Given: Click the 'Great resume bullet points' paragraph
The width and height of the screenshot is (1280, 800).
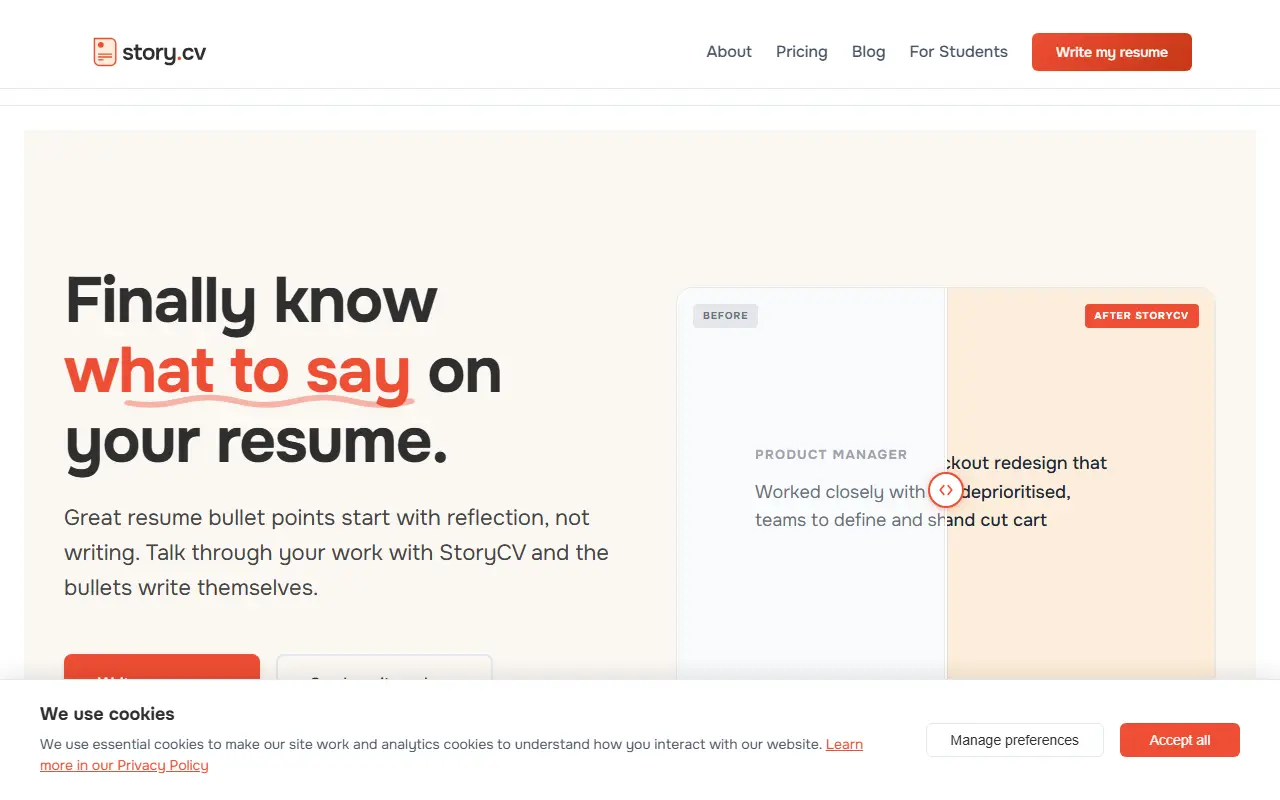Looking at the screenshot, I should 336,552.
